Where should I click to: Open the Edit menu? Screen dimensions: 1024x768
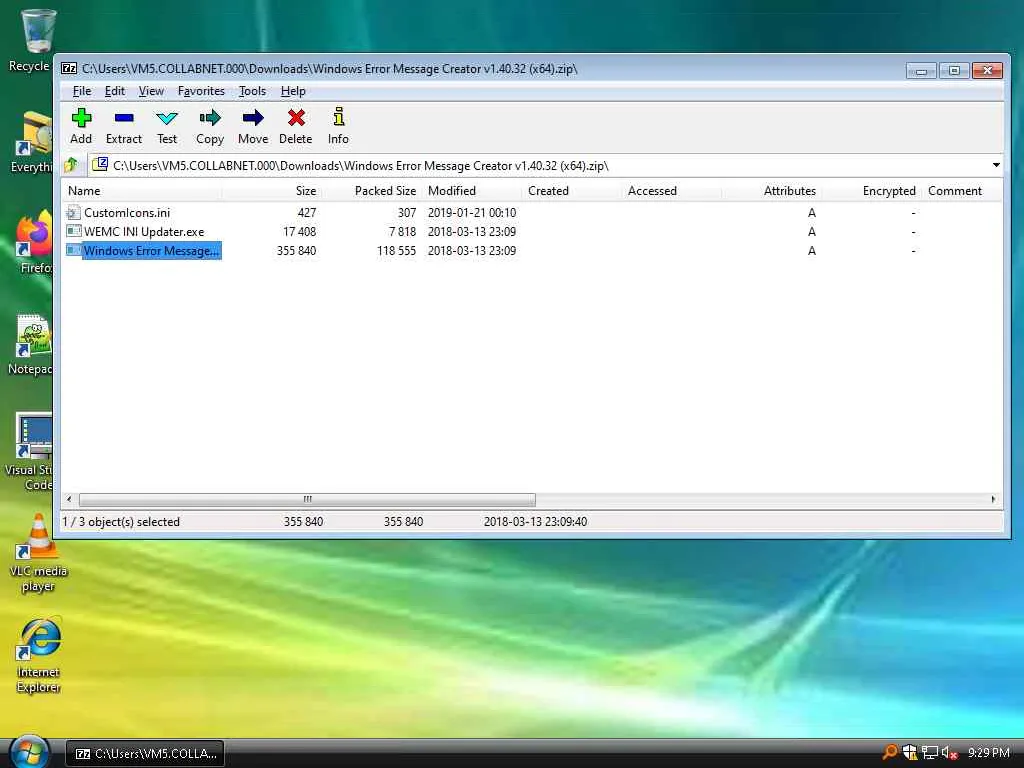114,91
